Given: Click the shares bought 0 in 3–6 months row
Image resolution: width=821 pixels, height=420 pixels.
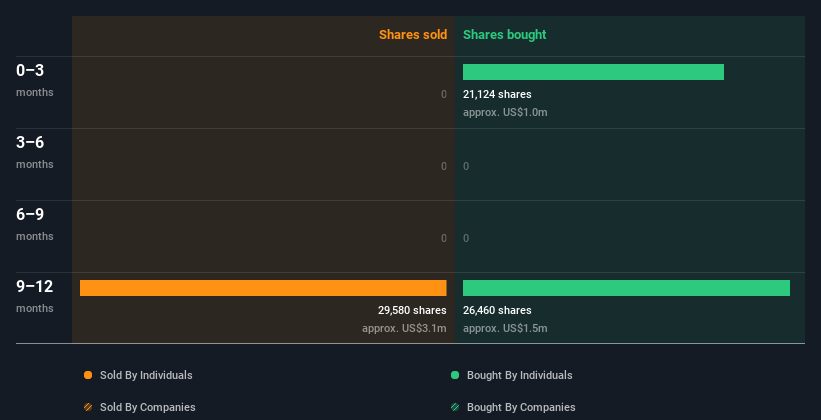Looking at the screenshot, I should (x=466, y=166).
